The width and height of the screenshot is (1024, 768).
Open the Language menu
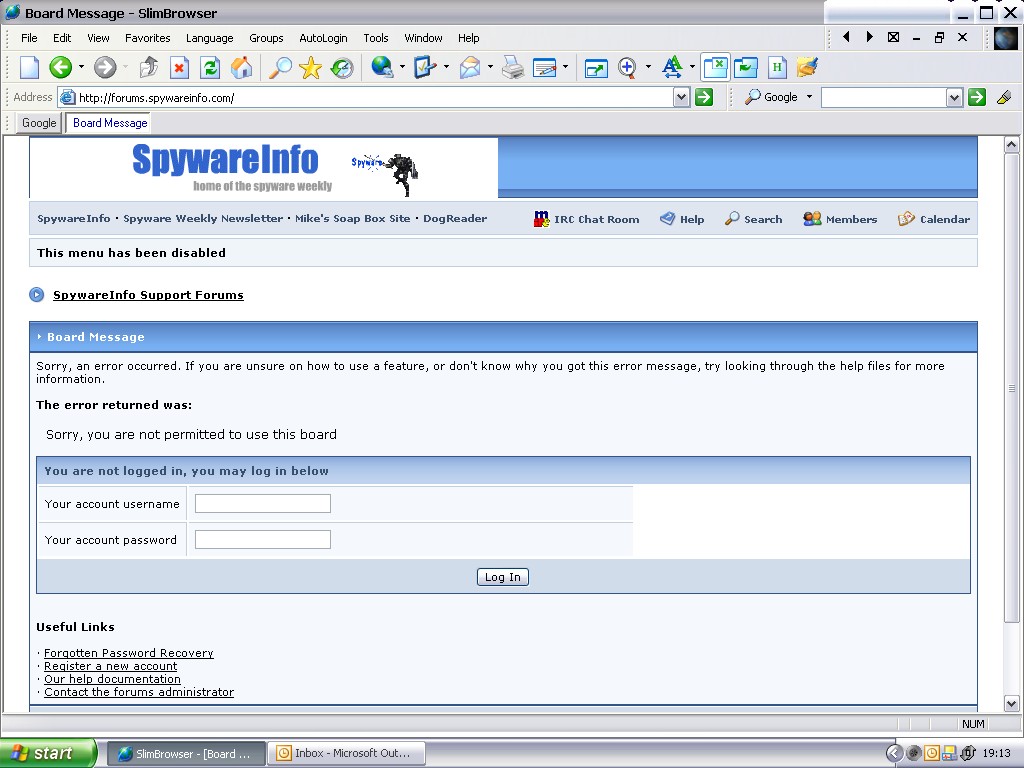coord(210,38)
